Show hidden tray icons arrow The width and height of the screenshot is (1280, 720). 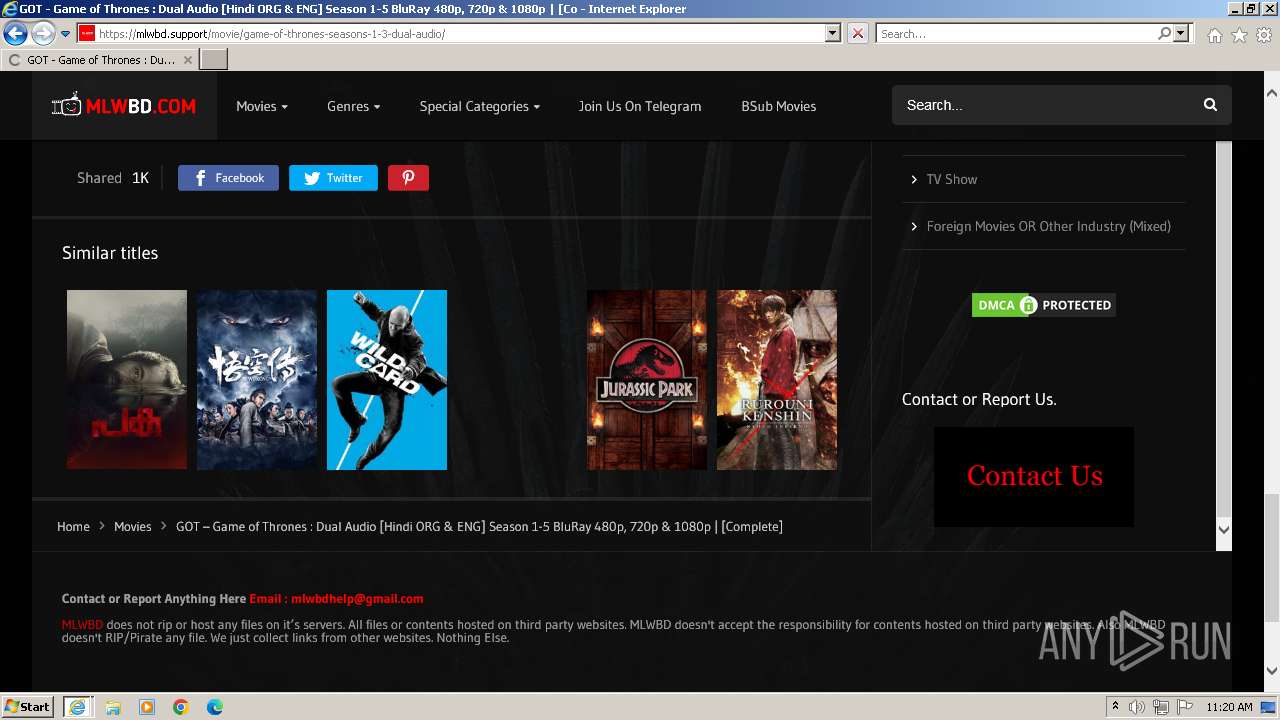(x=1115, y=707)
